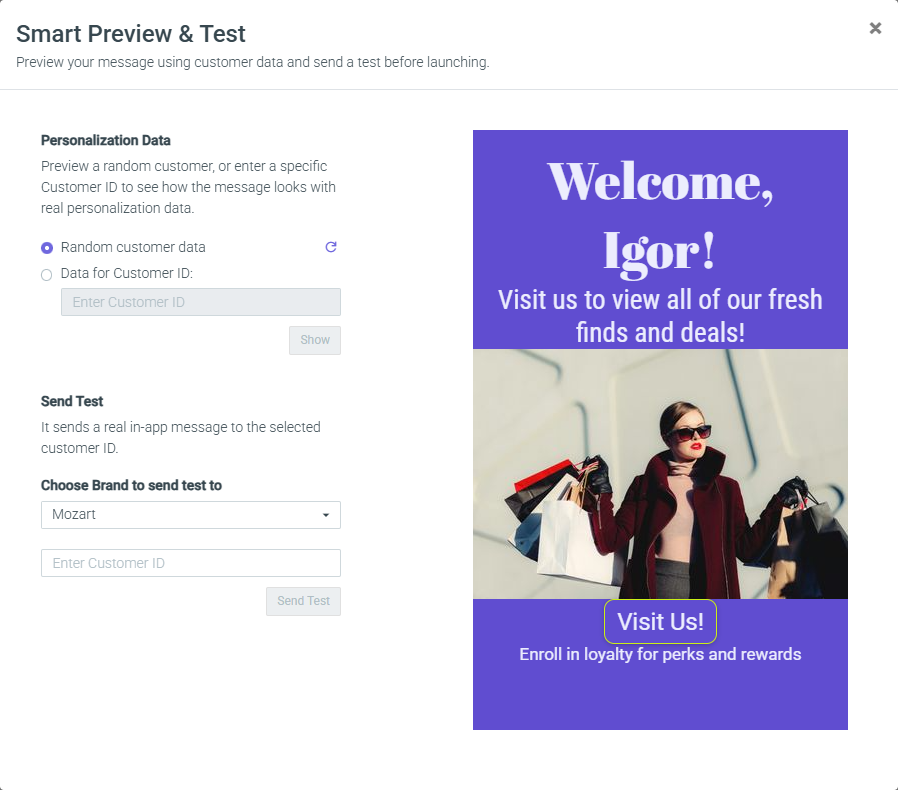Screen dimensions: 898x790
Task: Click the Enroll in loyalty text
Action: tap(660, 654)
